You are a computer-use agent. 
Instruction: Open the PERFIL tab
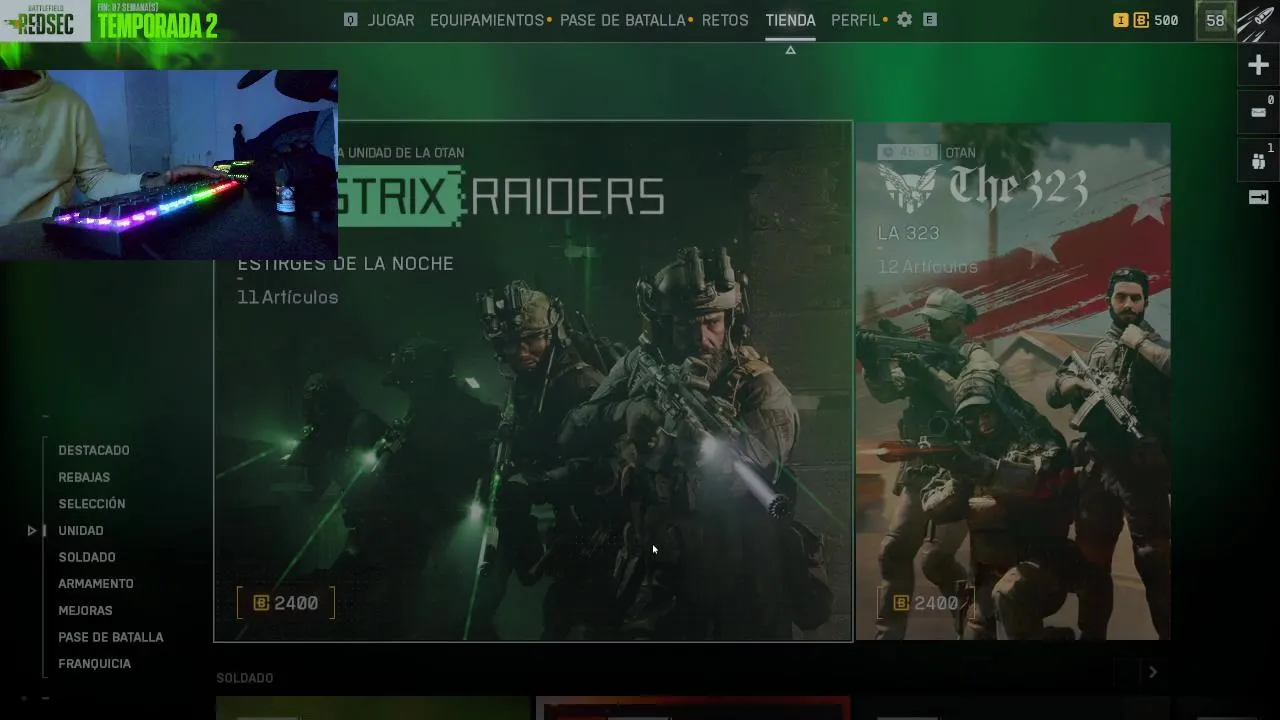855,20
